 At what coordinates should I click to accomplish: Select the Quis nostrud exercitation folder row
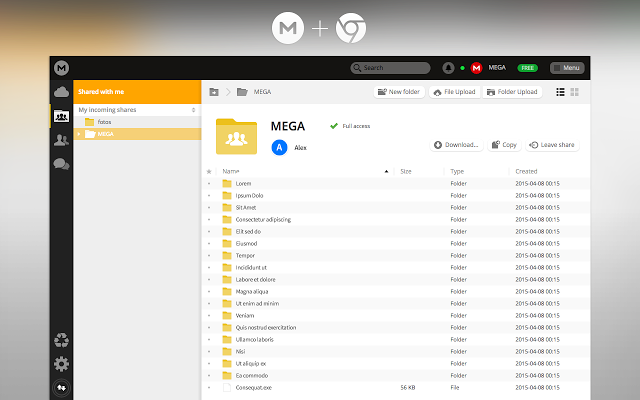396,327
